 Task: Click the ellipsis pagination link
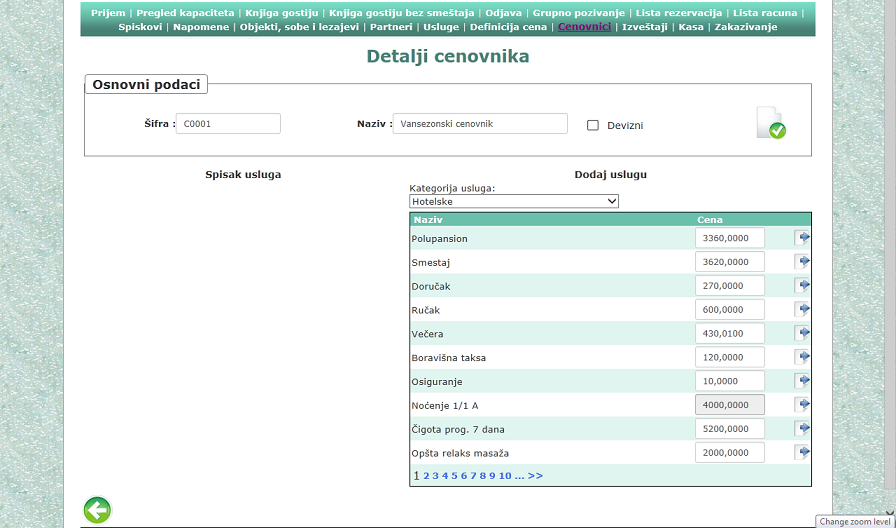click(x=519, y=475)
